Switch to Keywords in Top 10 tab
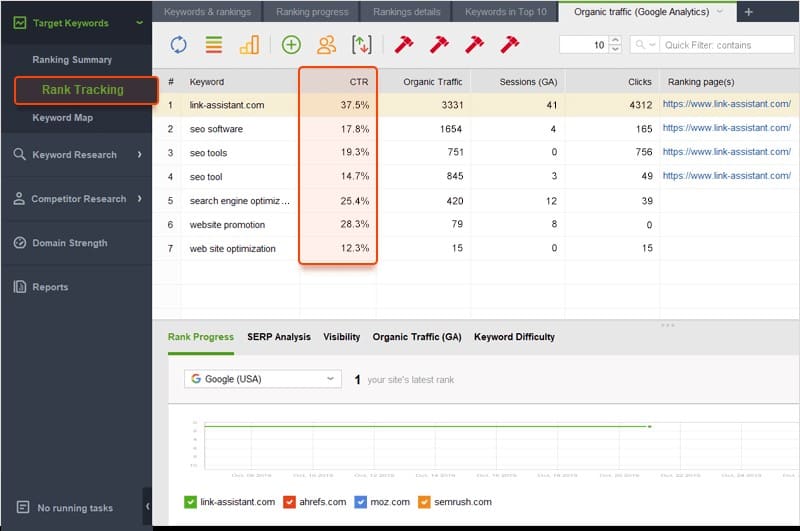The width and height of the screenshot is (800, 531). coord(505,12)
